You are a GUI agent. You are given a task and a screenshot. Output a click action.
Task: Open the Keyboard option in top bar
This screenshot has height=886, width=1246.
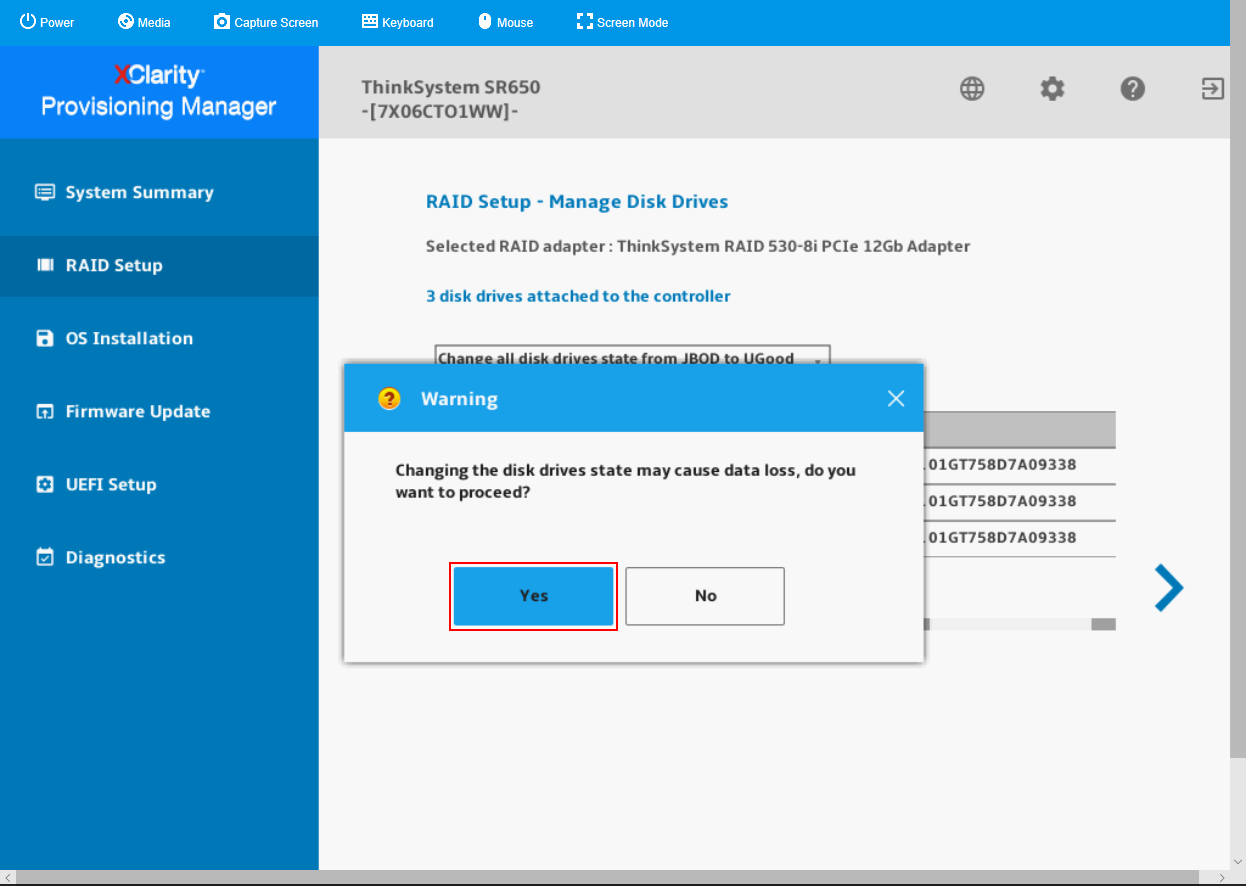[397, 22]
